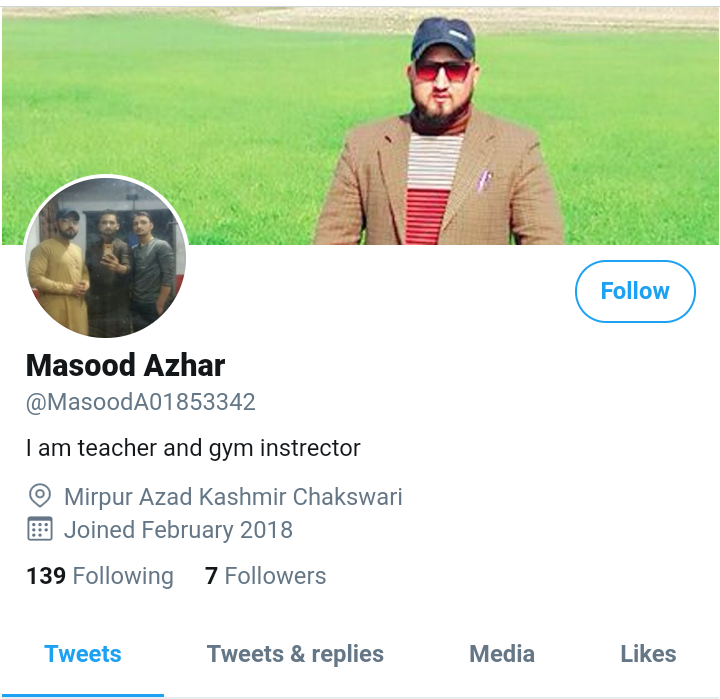
Task: Switch to the Tweets tab
Action: pyautogui.click(x=83, y=654)
